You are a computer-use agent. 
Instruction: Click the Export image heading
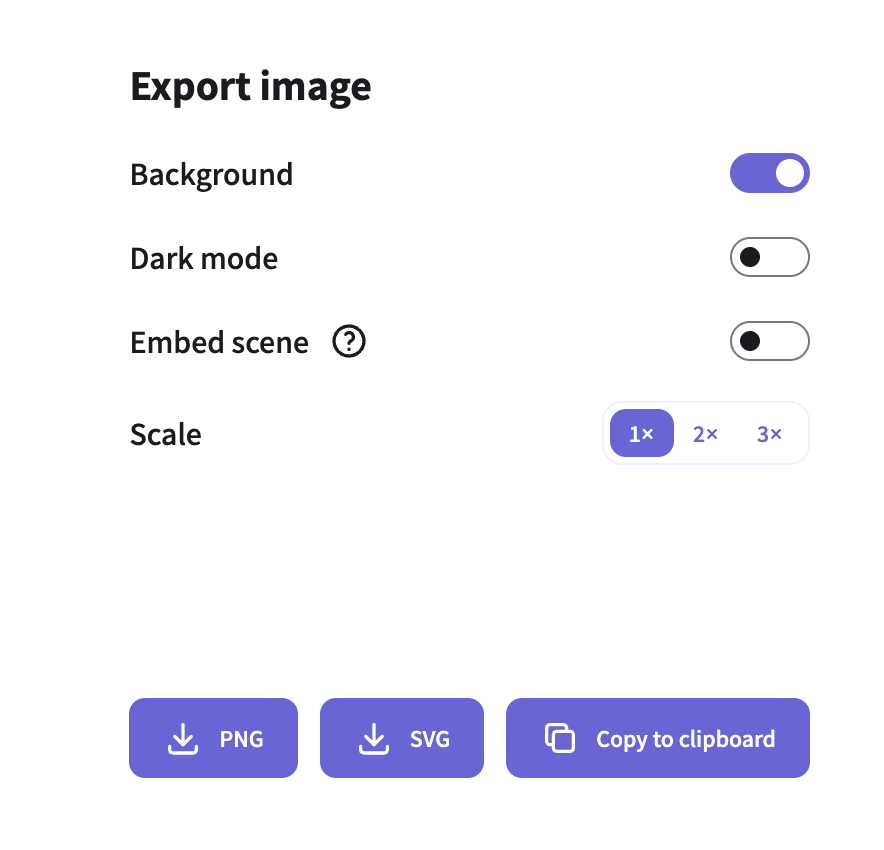click(x=250, y=87)
